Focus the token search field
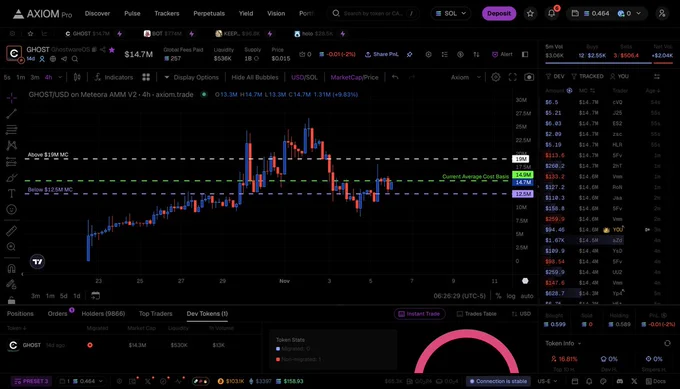Viewport: 680px width, 389px height. [373, 13]
